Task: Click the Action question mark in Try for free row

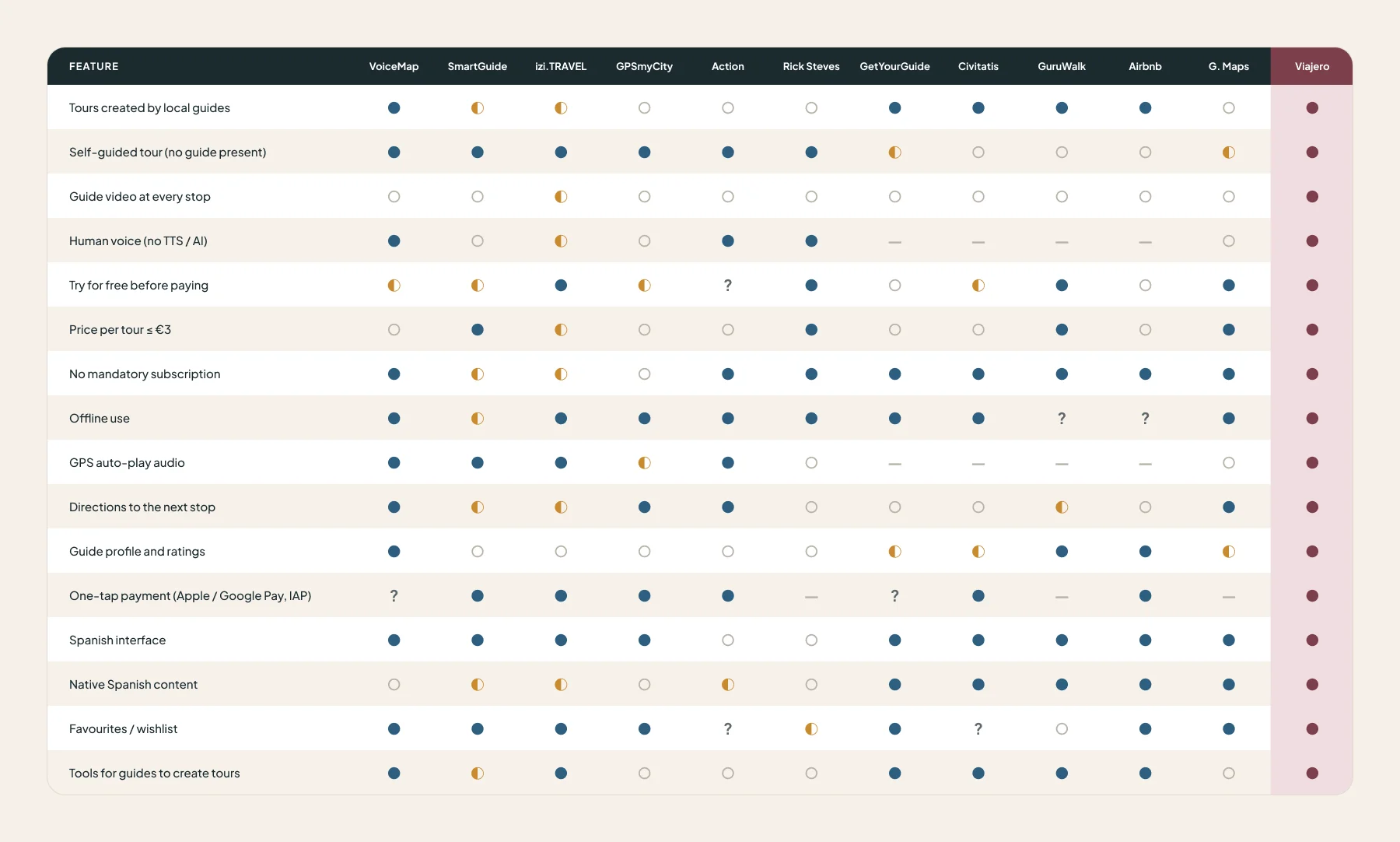Action: point(728,286)
